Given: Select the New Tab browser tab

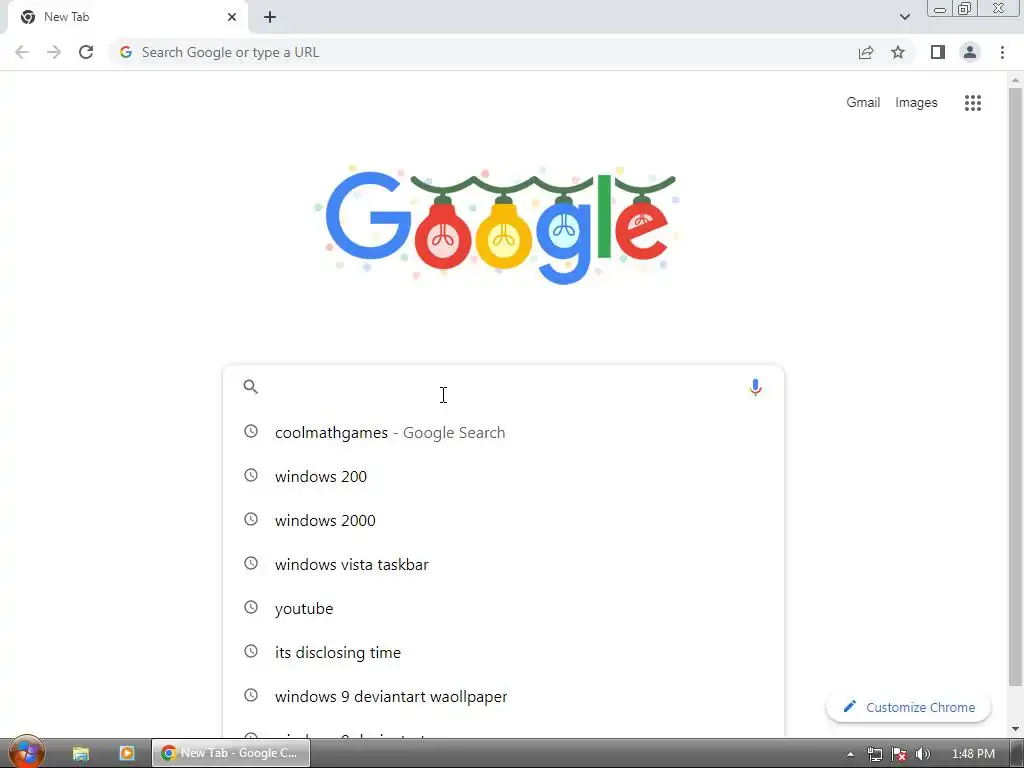Looking at the screenshot, I should tap(127, 18).
